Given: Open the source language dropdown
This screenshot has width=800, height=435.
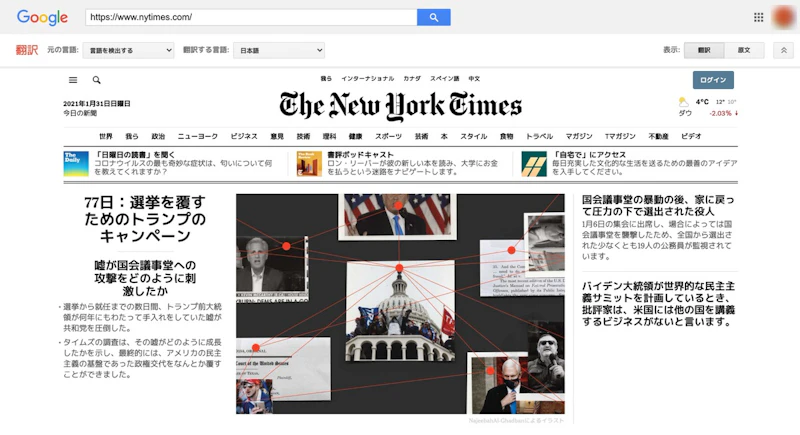Looking at the screenshot, I should coord(128,50).
